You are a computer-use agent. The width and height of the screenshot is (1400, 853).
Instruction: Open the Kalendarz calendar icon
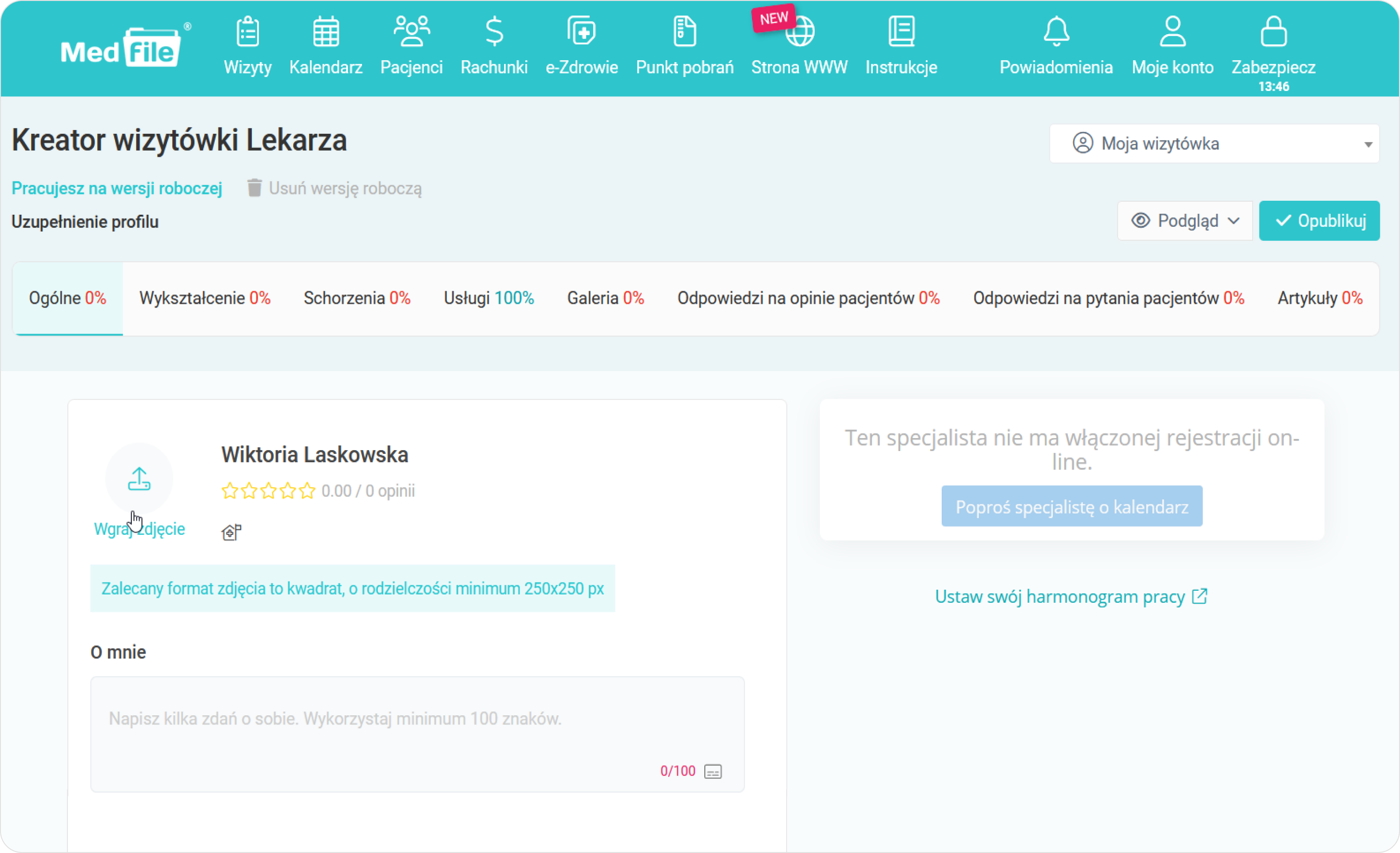tap(326, 31)
